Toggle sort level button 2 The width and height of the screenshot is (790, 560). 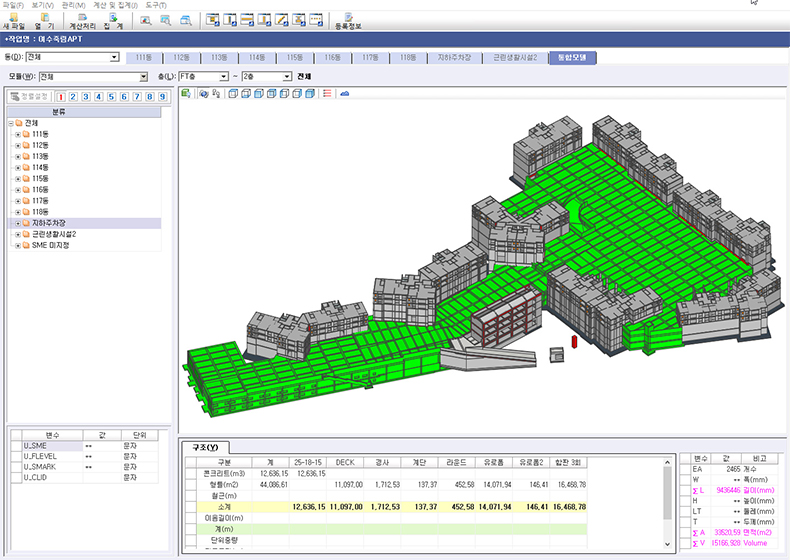[74, 97]
